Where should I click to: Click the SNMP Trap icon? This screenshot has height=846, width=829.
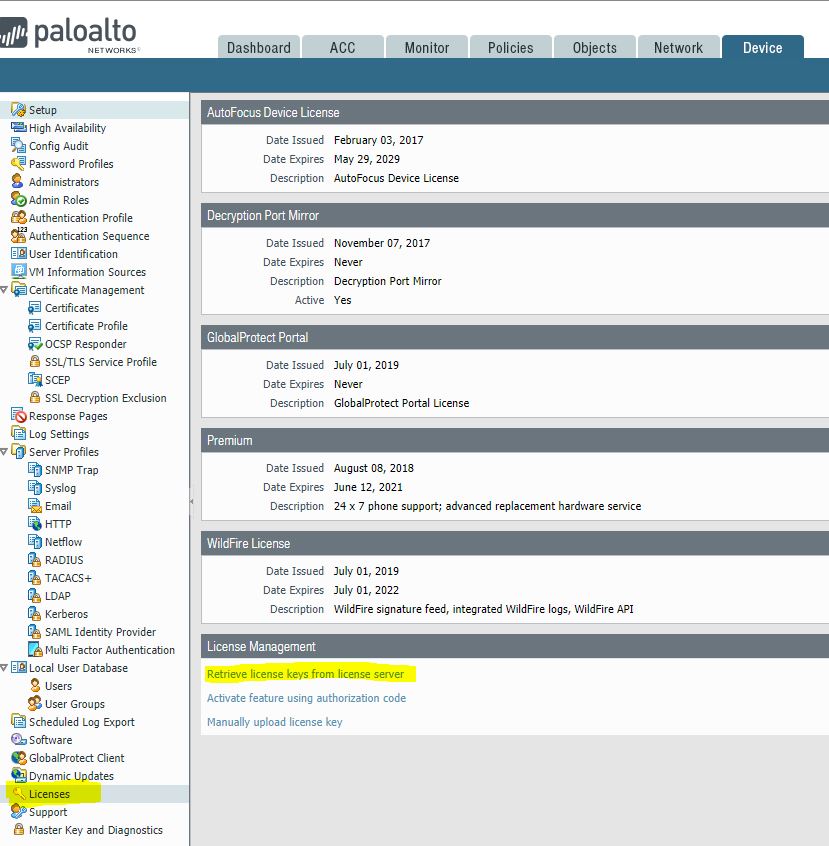pos(35,469)
